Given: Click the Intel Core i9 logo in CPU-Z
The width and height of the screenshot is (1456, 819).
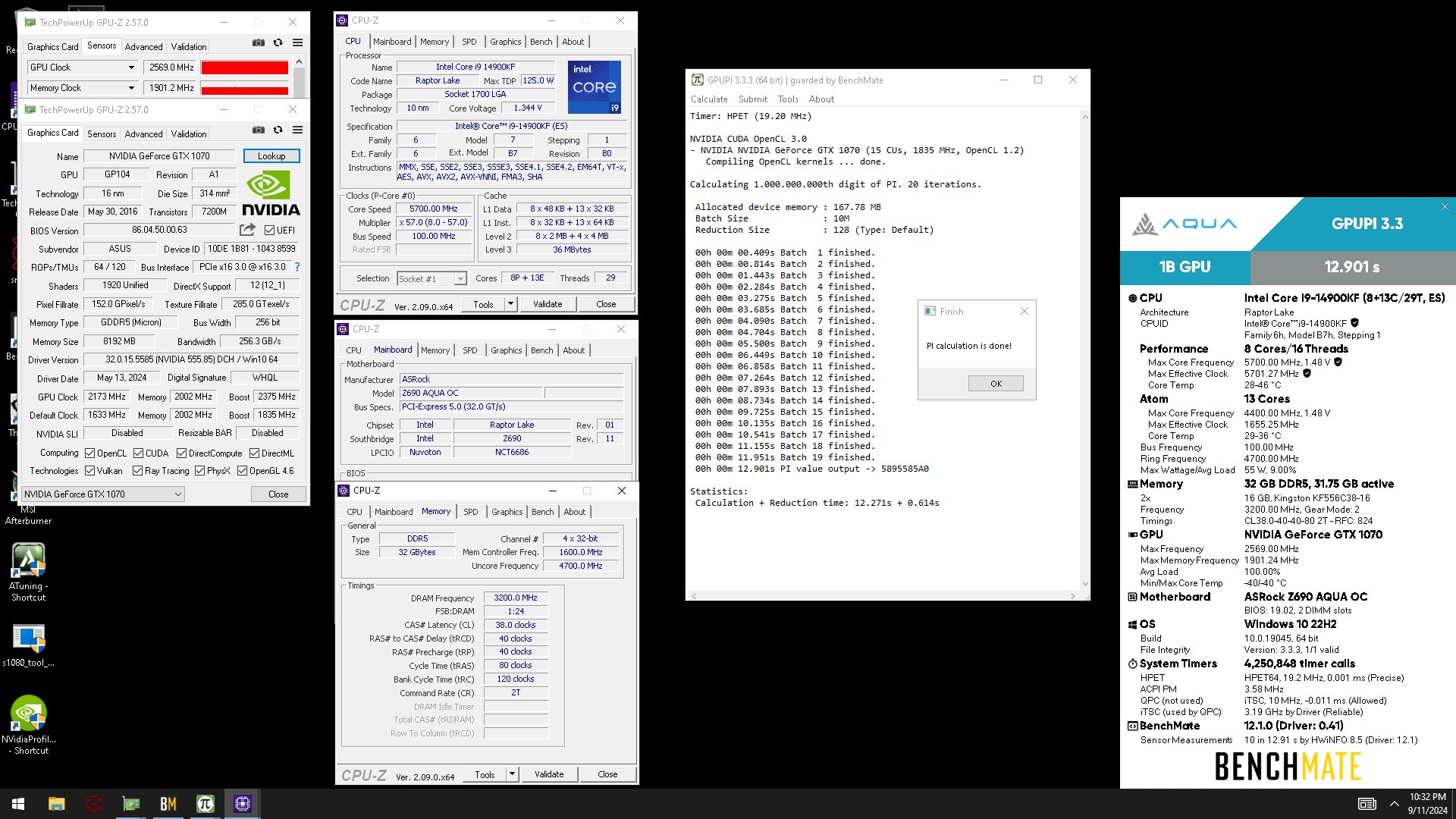Looking at the screenshot, I should [595, 87].
